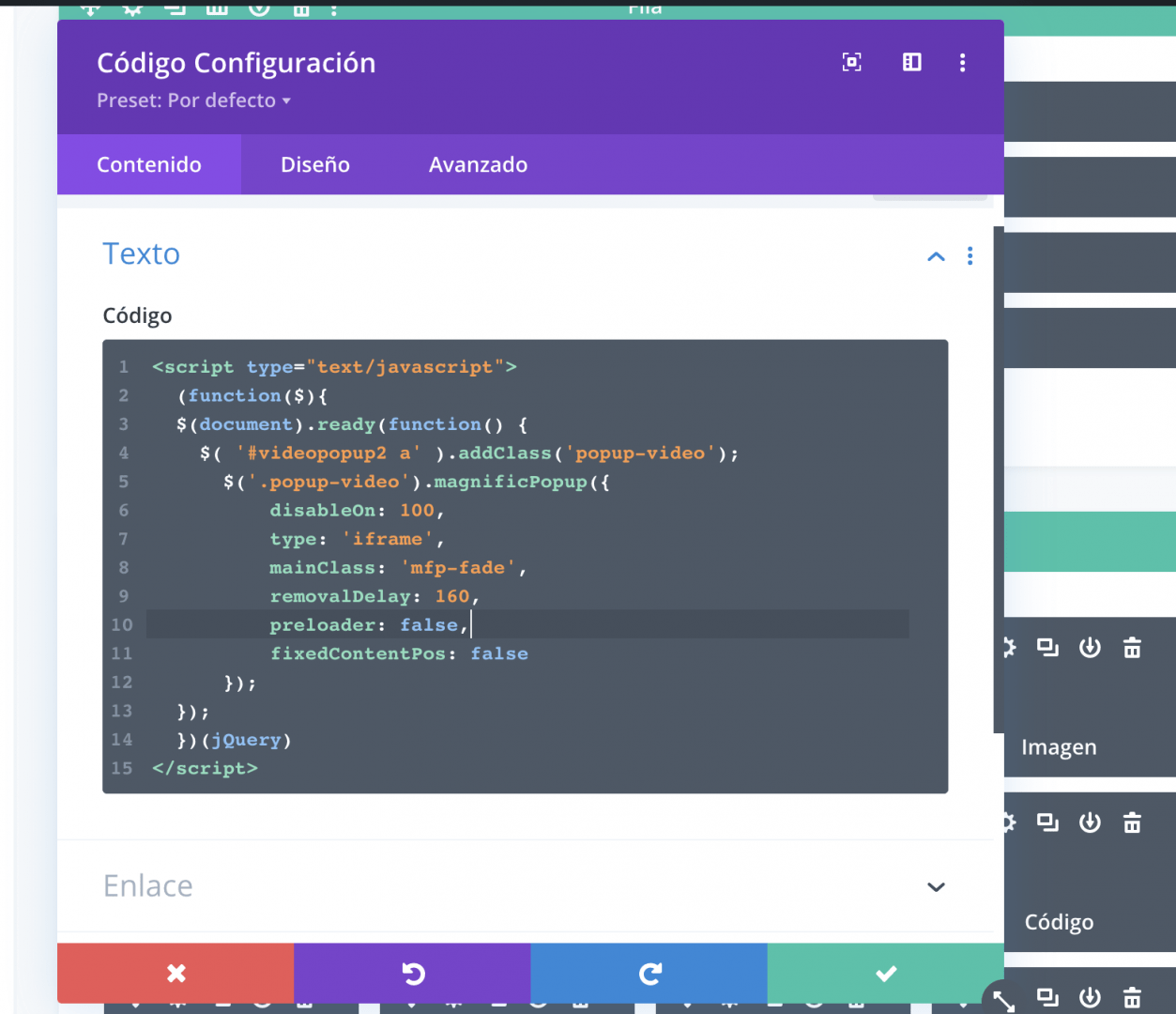Delete the Imagen module

[1132, 647]
